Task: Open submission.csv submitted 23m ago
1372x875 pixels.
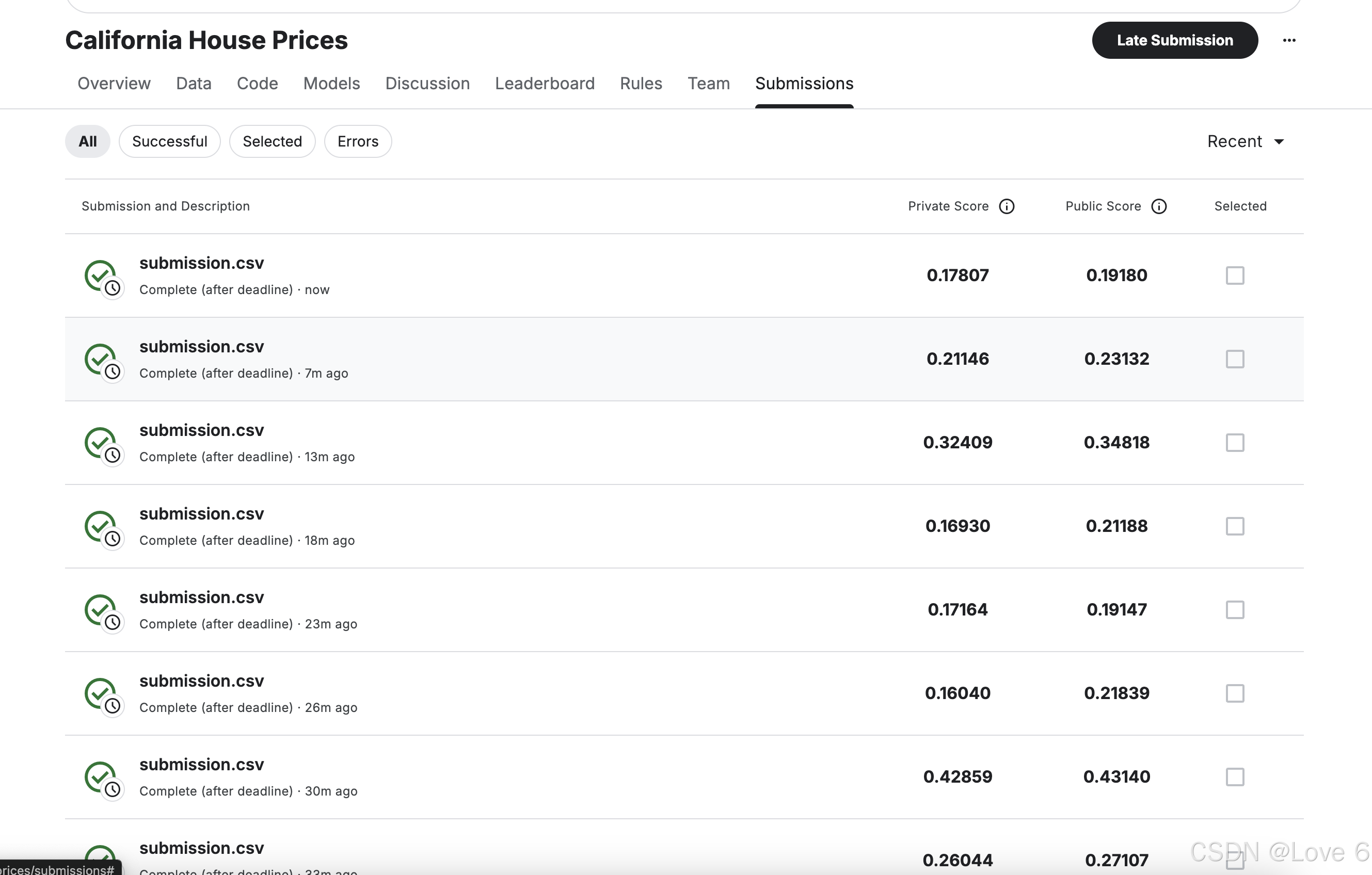Action: click(x=202, y=597)
